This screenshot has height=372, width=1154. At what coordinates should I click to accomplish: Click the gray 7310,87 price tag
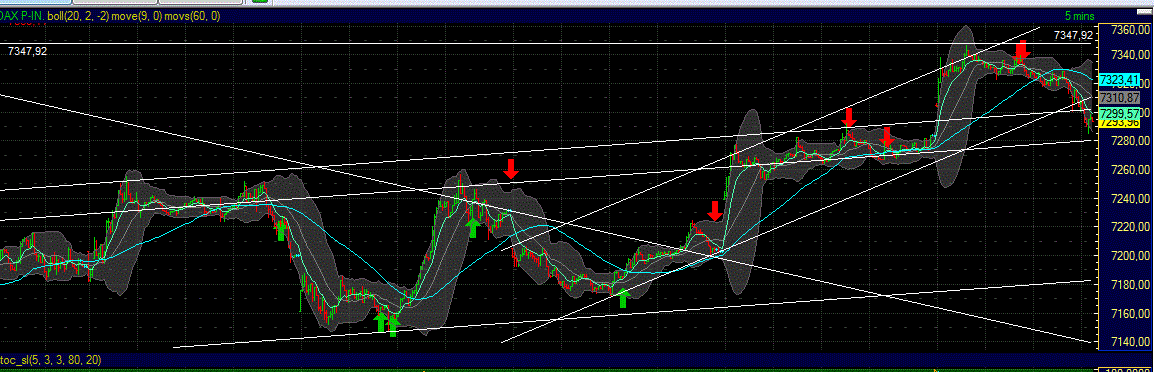tap(1119, 97)
